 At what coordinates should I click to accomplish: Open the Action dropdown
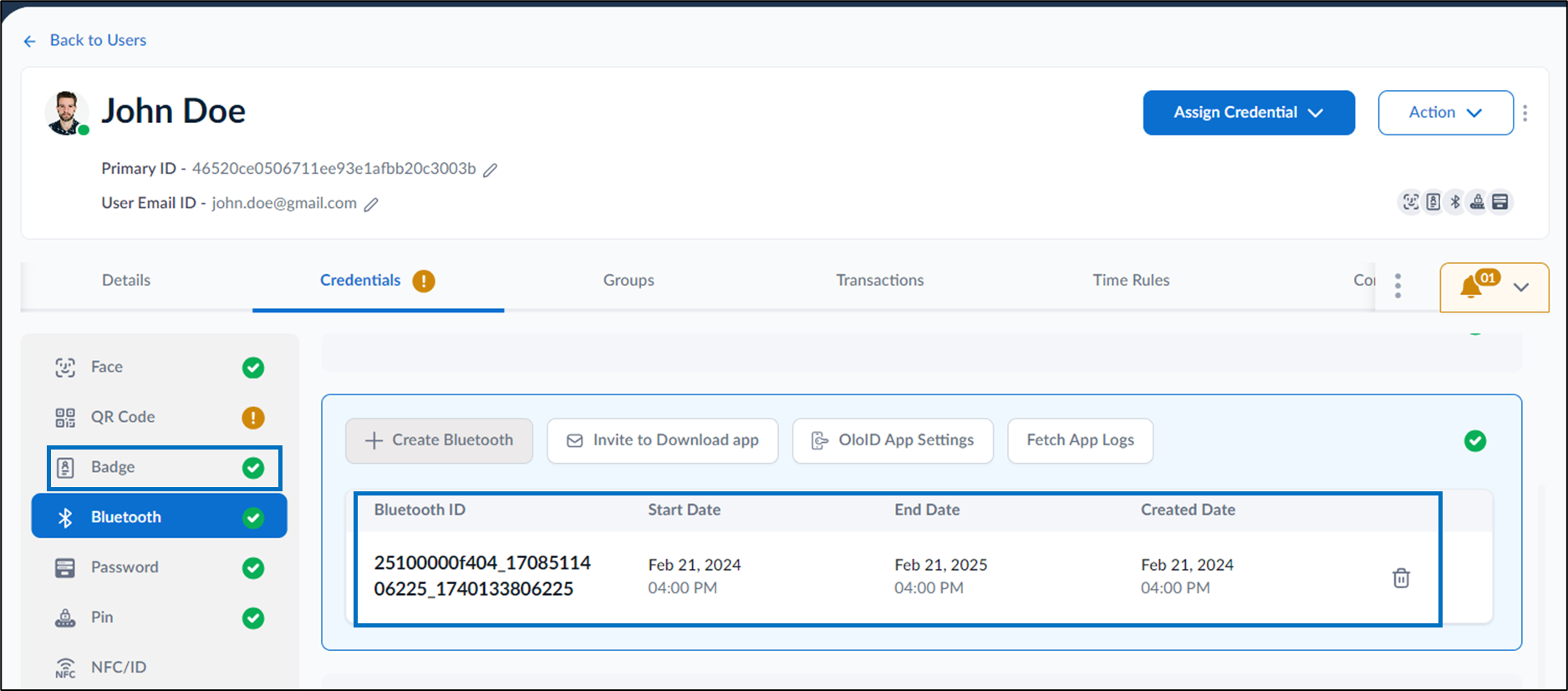[1445, 113]
